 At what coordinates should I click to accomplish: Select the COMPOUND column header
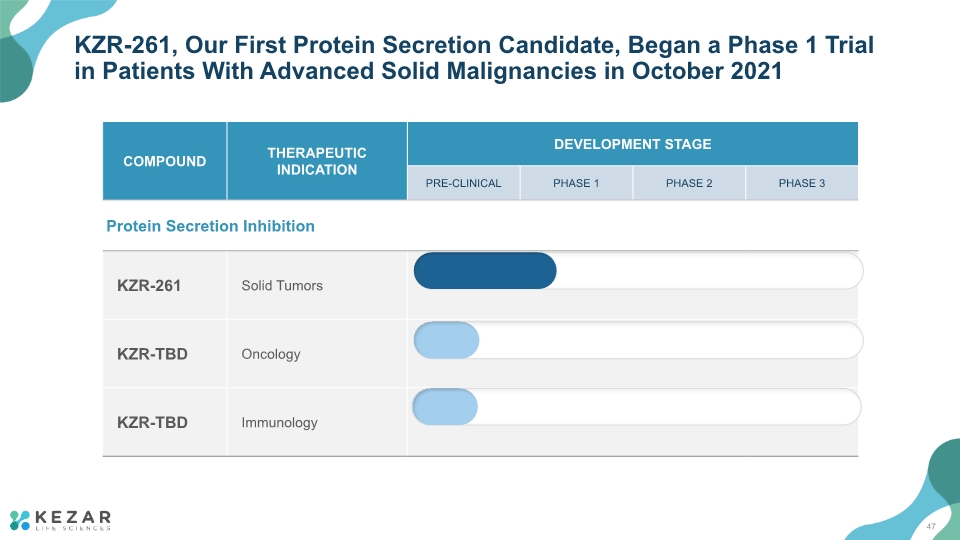pos(165,161)
